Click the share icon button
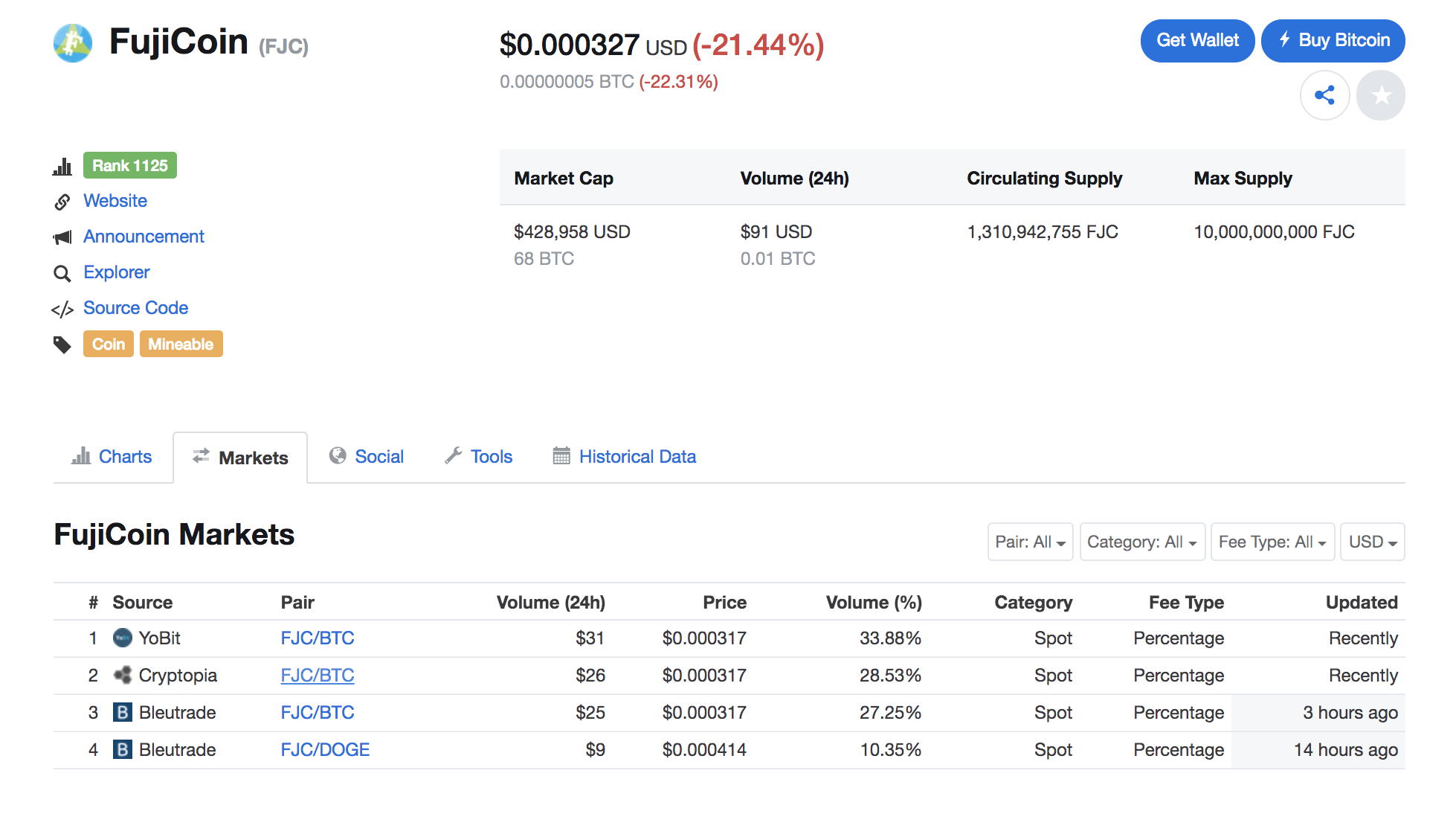This screenshot has width=1456, height=814. [x=1324, y=95]
